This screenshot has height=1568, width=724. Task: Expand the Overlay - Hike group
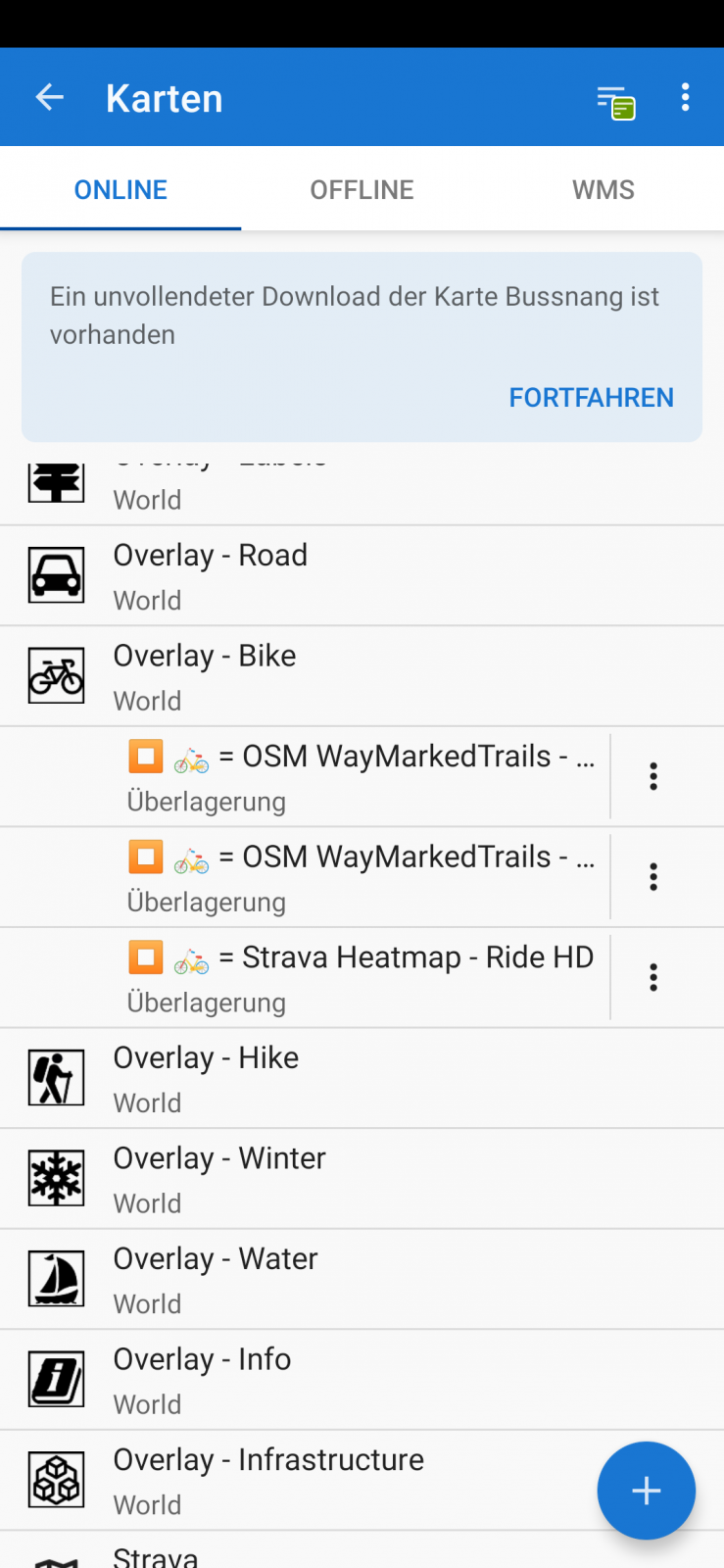362,1078
